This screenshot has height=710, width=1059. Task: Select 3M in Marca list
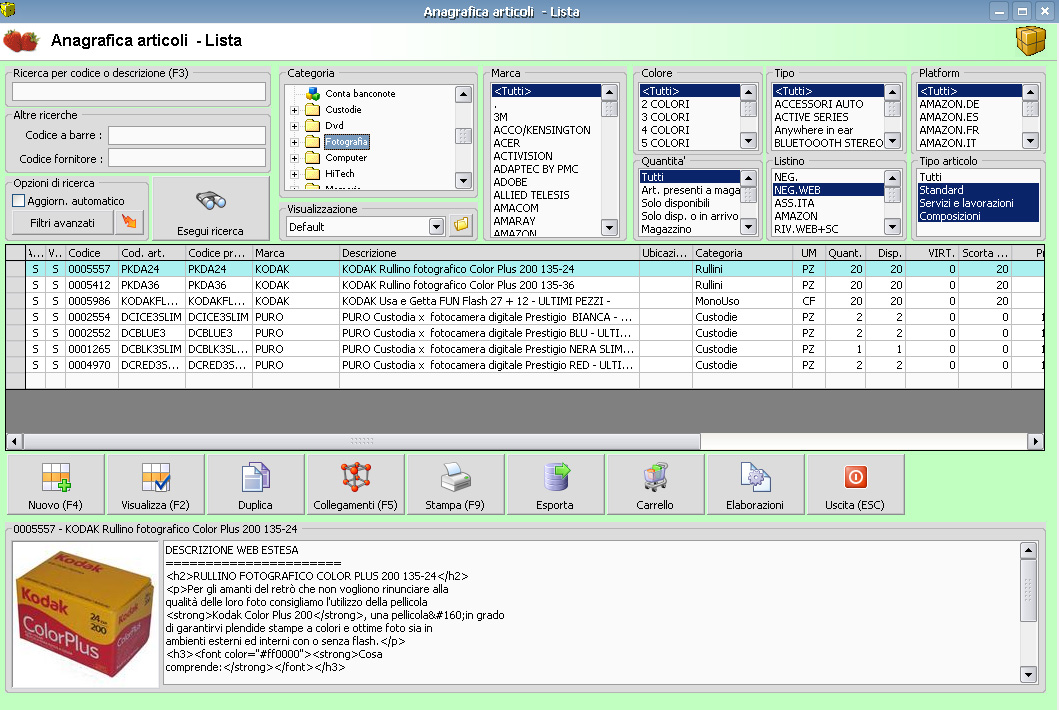[x=546, y=117]
